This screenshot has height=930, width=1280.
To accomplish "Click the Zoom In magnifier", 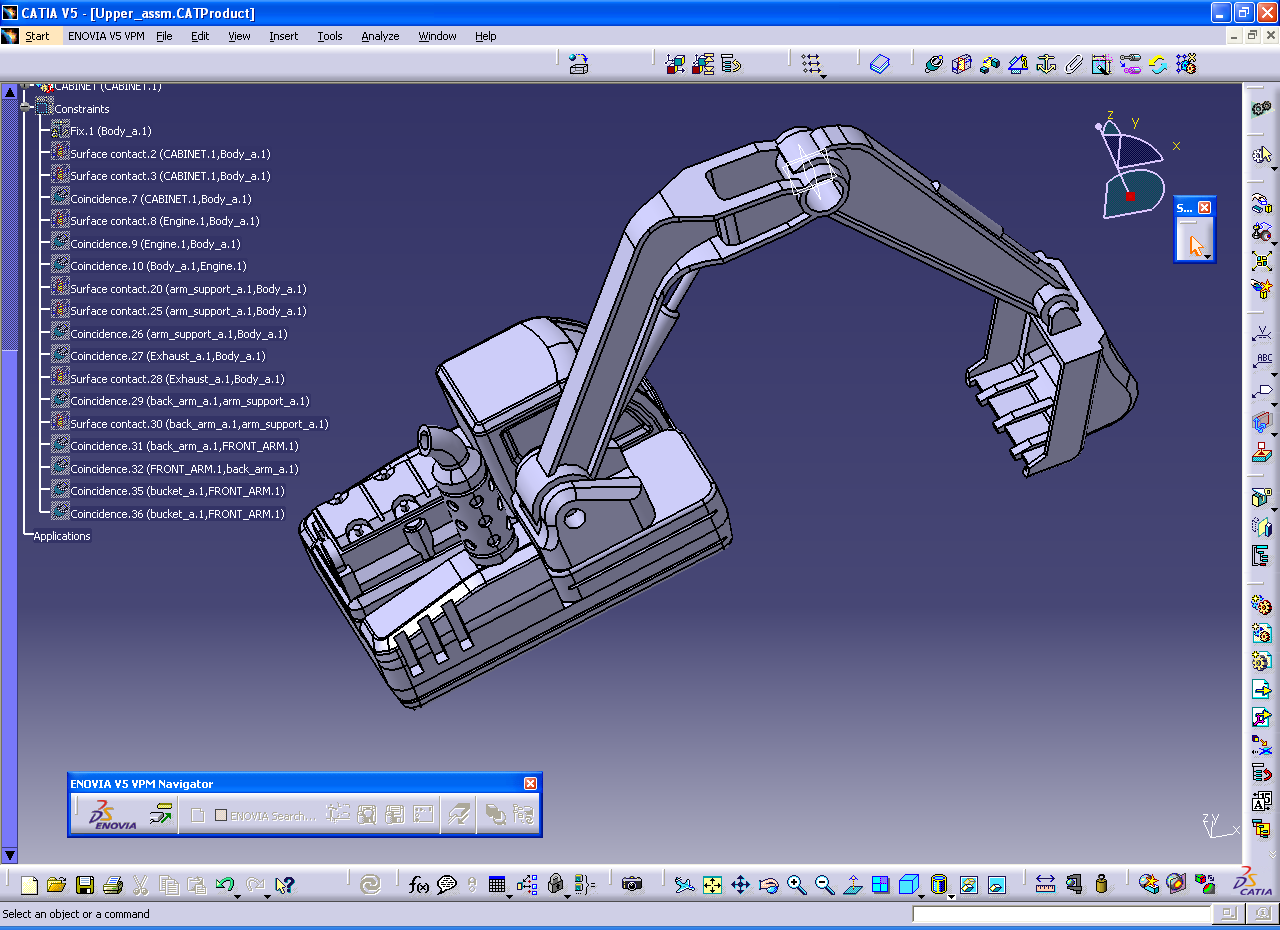I will pos(796,884).
